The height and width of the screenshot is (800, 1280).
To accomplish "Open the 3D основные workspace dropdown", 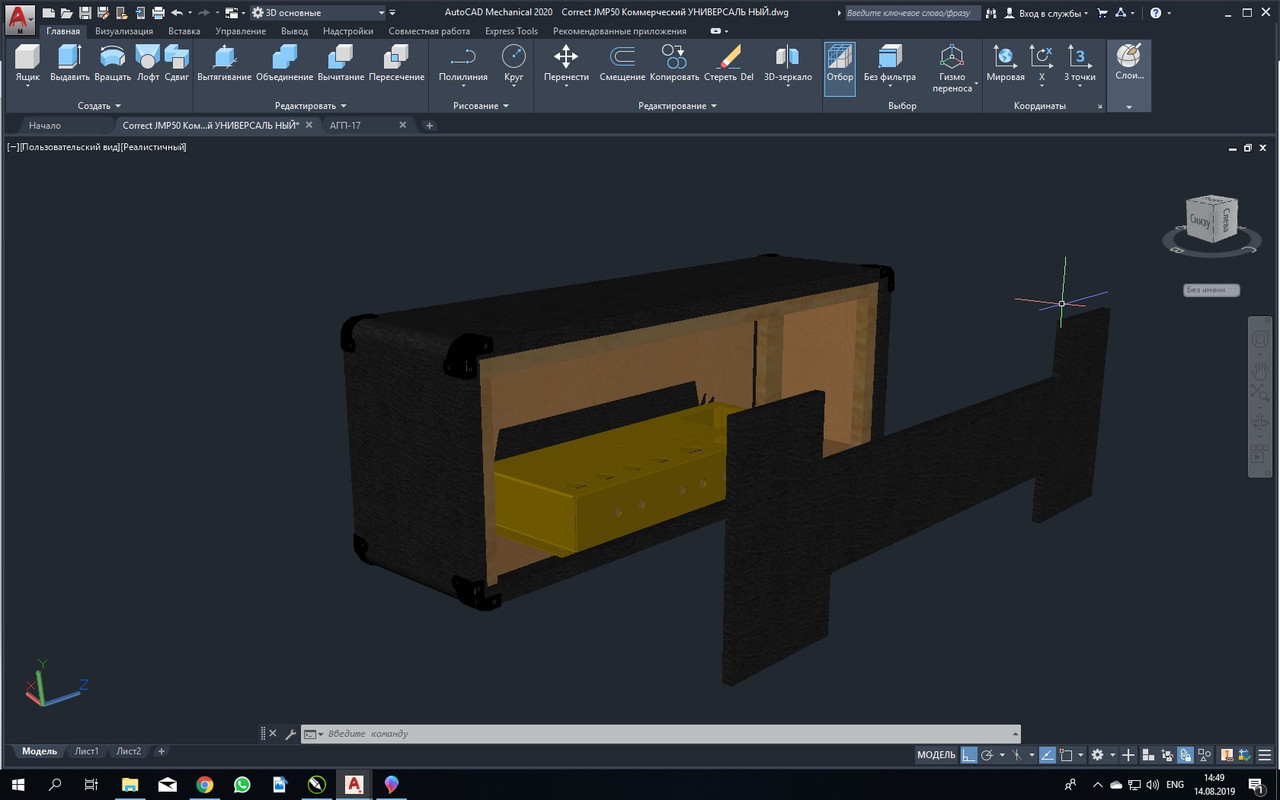I will (x=318, y=13).
